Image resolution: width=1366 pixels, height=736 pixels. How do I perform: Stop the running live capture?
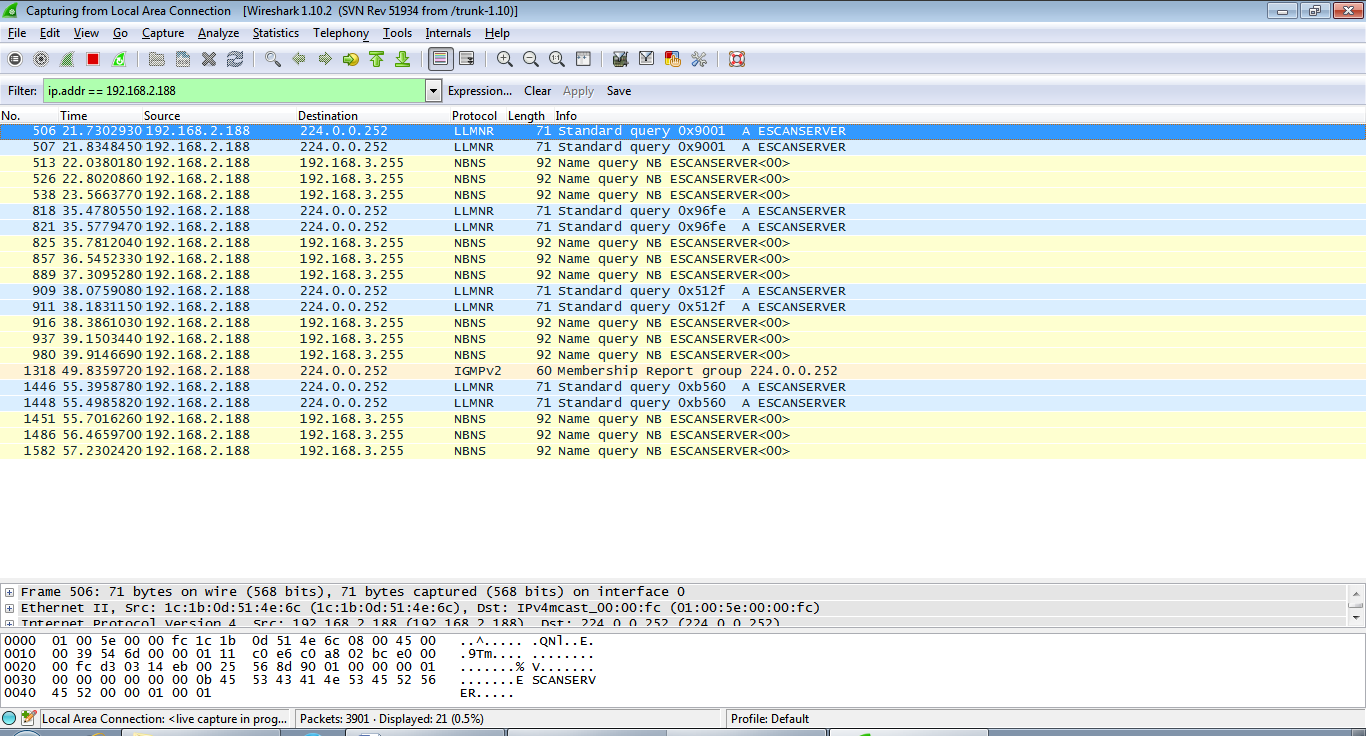coord(93,60)
